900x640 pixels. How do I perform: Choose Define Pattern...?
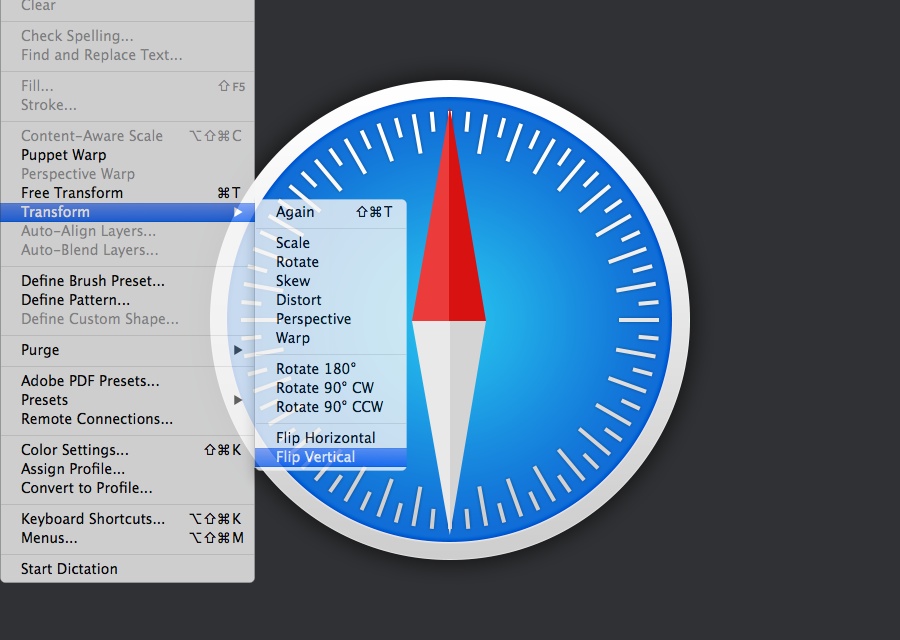pyautogui.click(x=127, y=300)
